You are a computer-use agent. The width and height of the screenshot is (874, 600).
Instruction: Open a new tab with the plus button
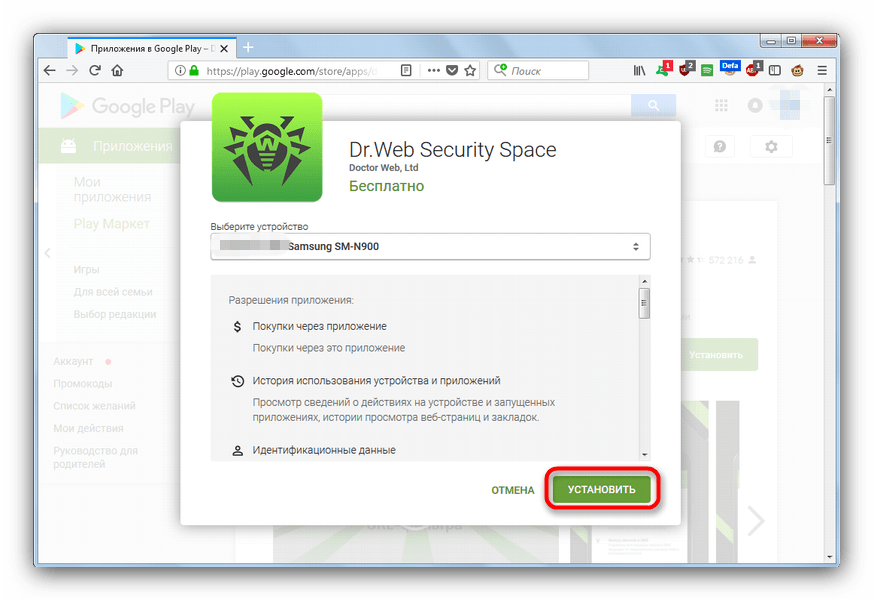point(248,48)
